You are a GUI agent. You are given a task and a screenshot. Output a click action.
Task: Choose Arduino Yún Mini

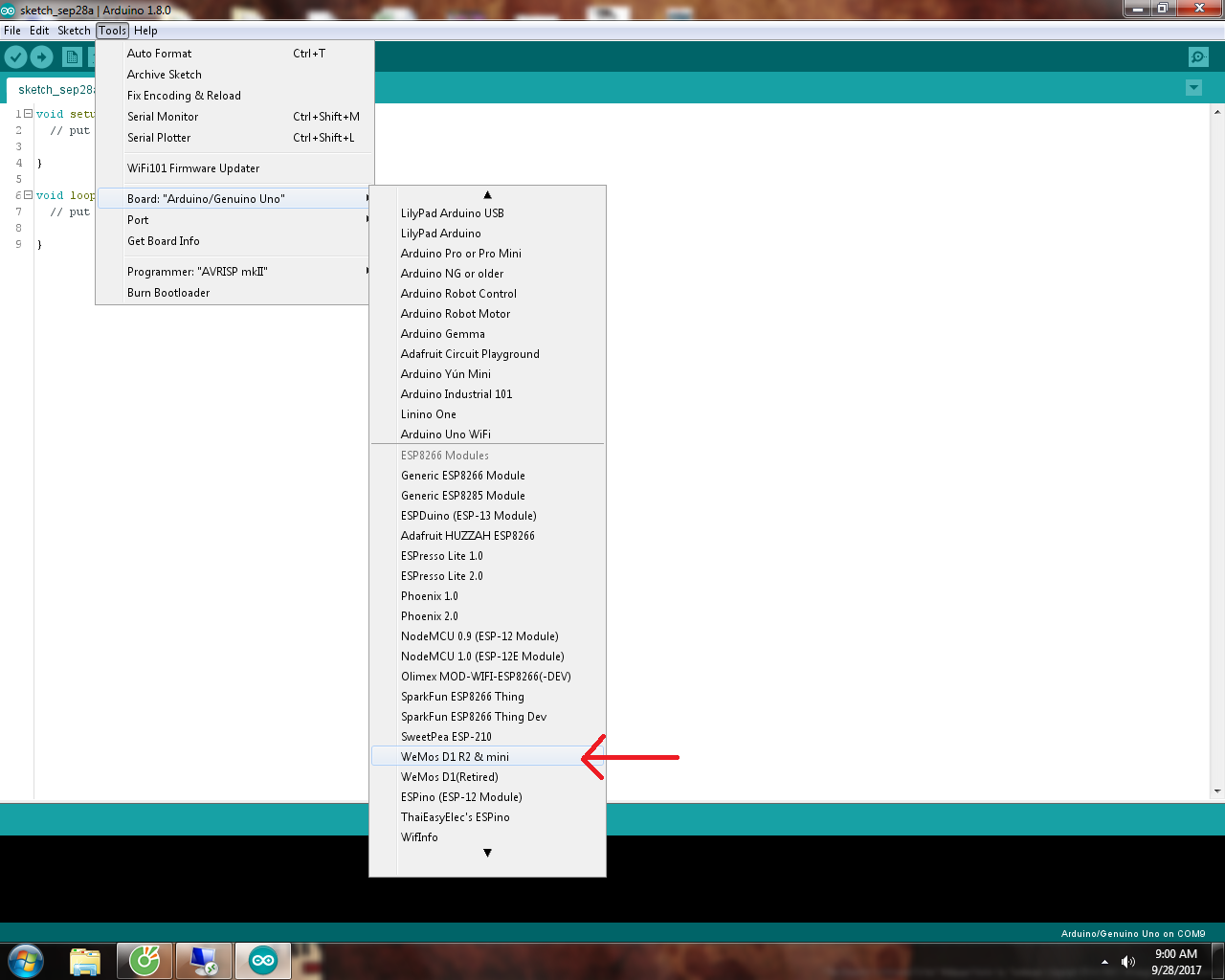click(487, 374)
